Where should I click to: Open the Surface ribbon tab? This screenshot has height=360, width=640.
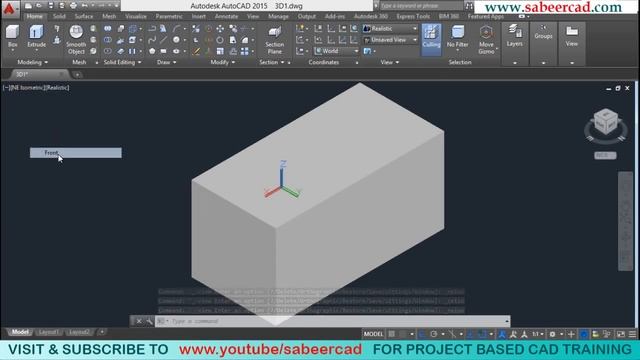coord(84,16)
